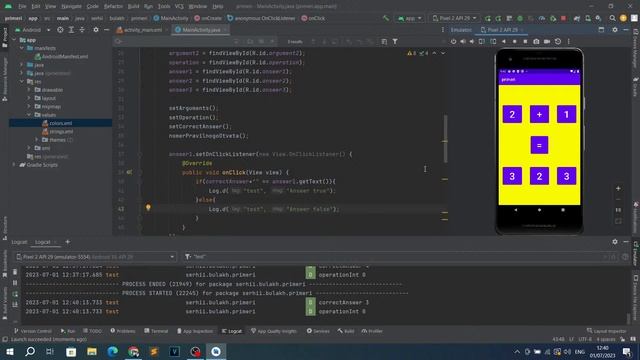Open the app run configuration dropdown

point(409,18)
